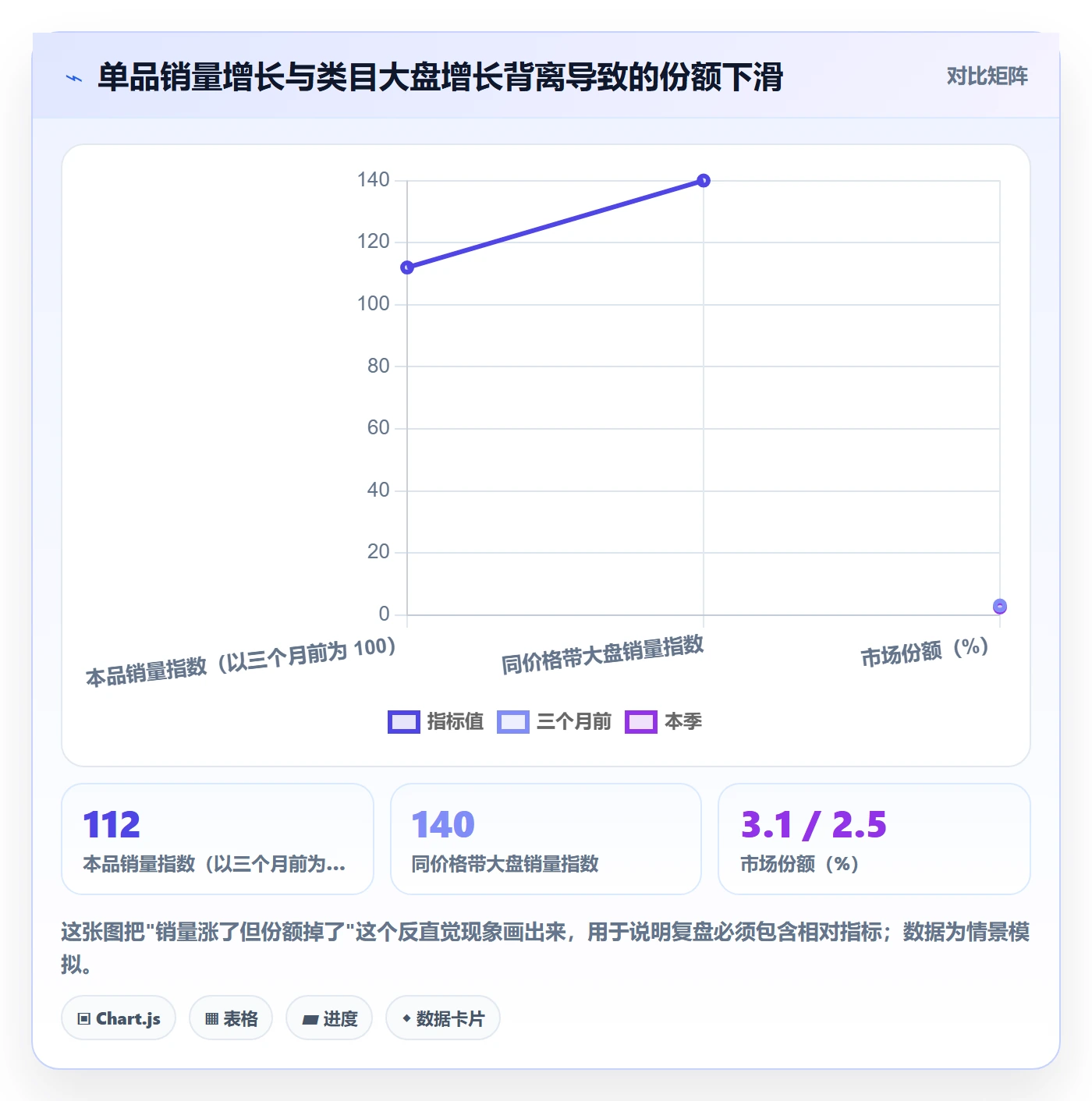Click the 表格 tag chip
Screen dimensions: 1092x1101
click(x=231, y=1018)
